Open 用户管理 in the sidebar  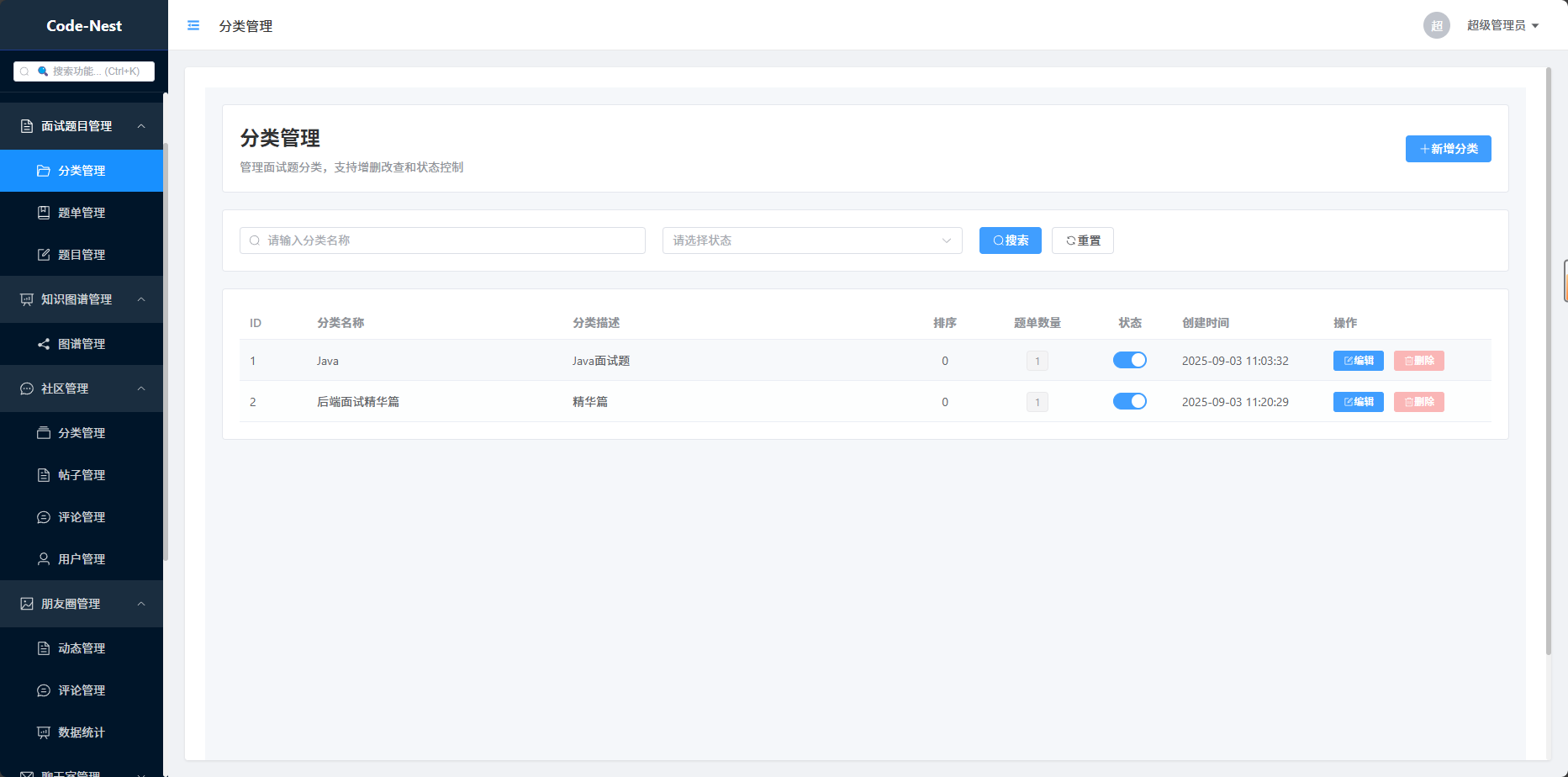click(82, 559)
